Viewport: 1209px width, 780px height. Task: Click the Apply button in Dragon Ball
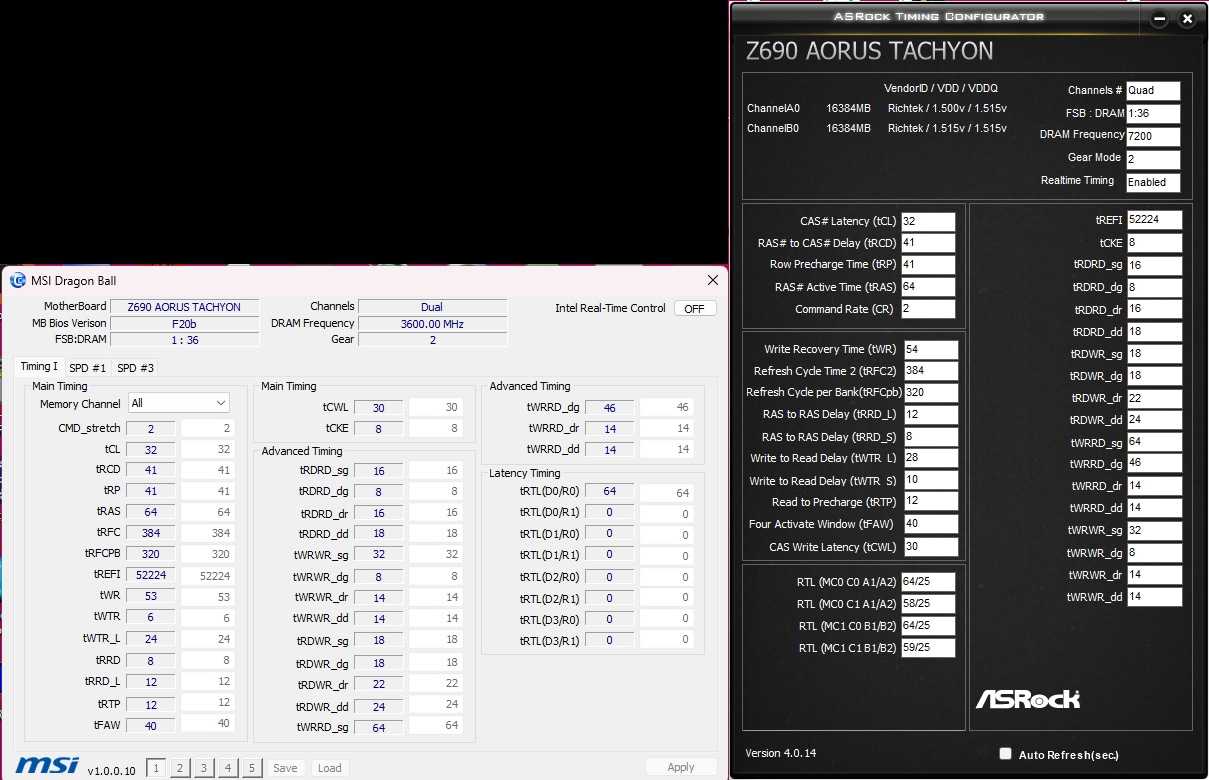(x=681, y=767)
